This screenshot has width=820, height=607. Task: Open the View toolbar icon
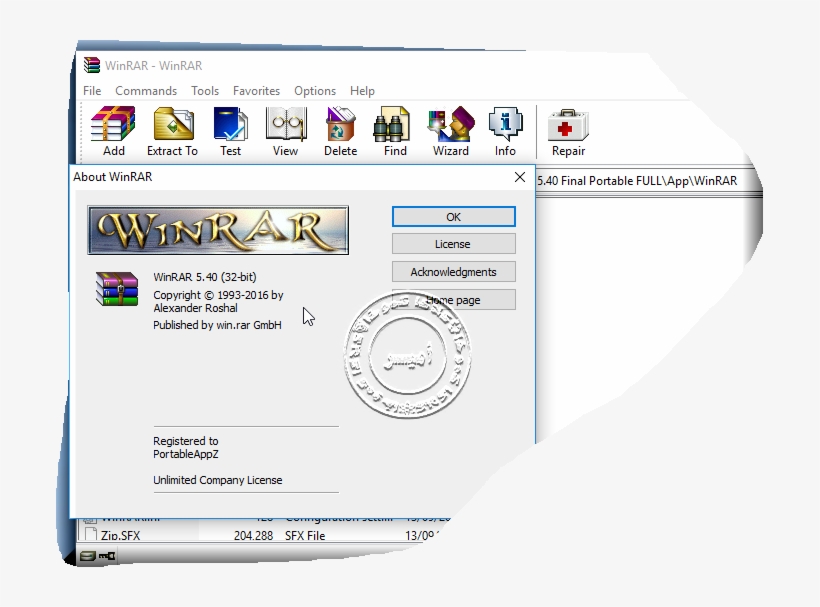click(x=285, y=124)
